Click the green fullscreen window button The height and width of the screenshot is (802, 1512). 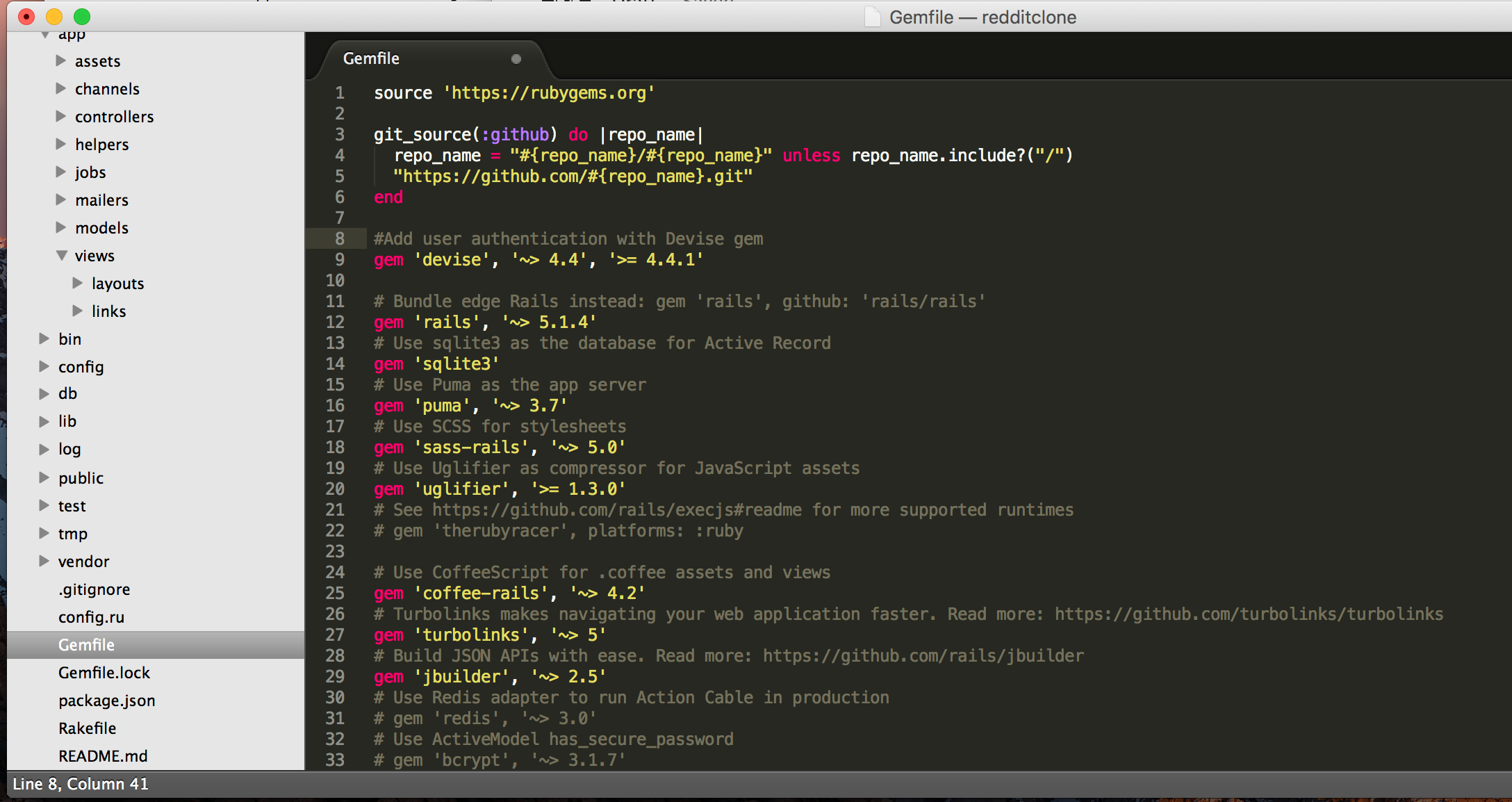(82, 17)
